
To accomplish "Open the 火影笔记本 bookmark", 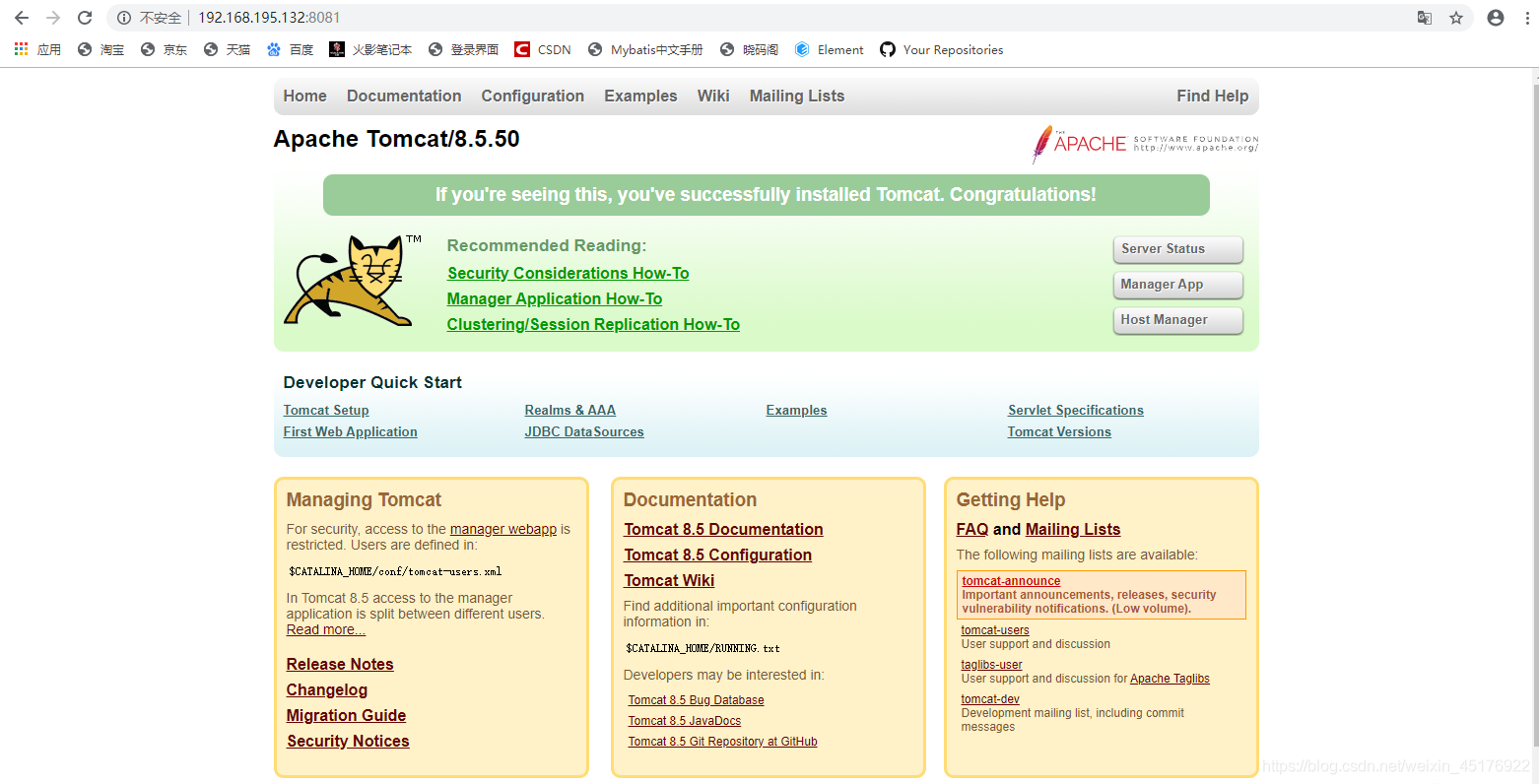I will 370,49.
